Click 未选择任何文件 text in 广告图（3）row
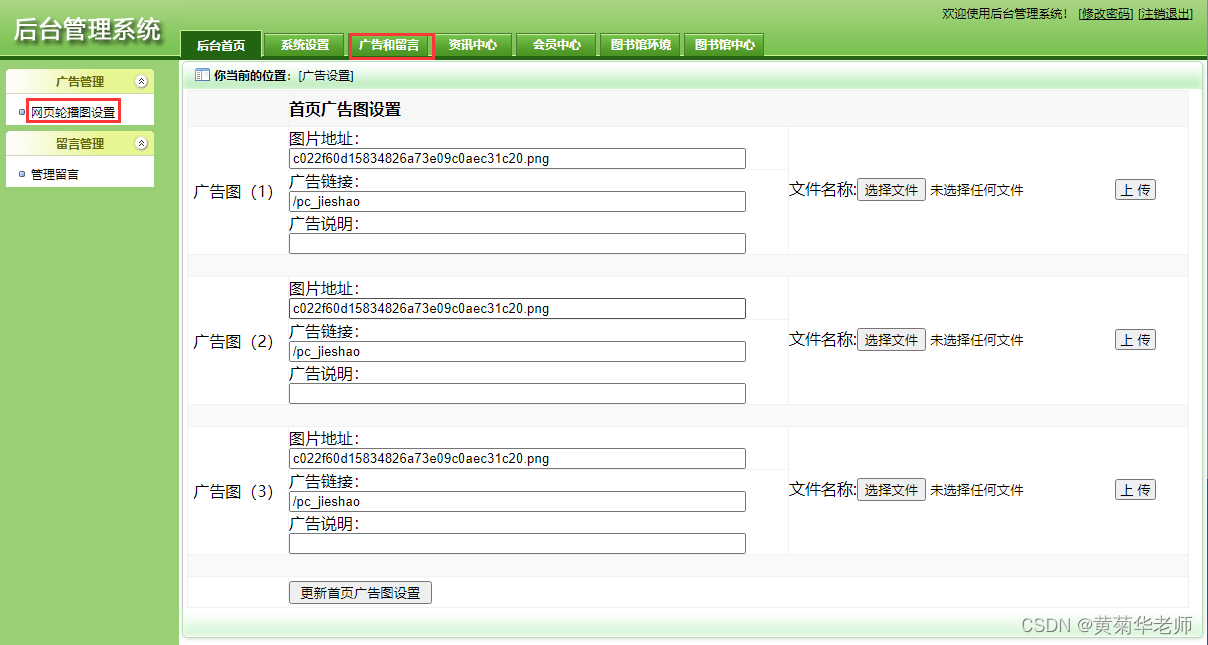 coord(977,490)
